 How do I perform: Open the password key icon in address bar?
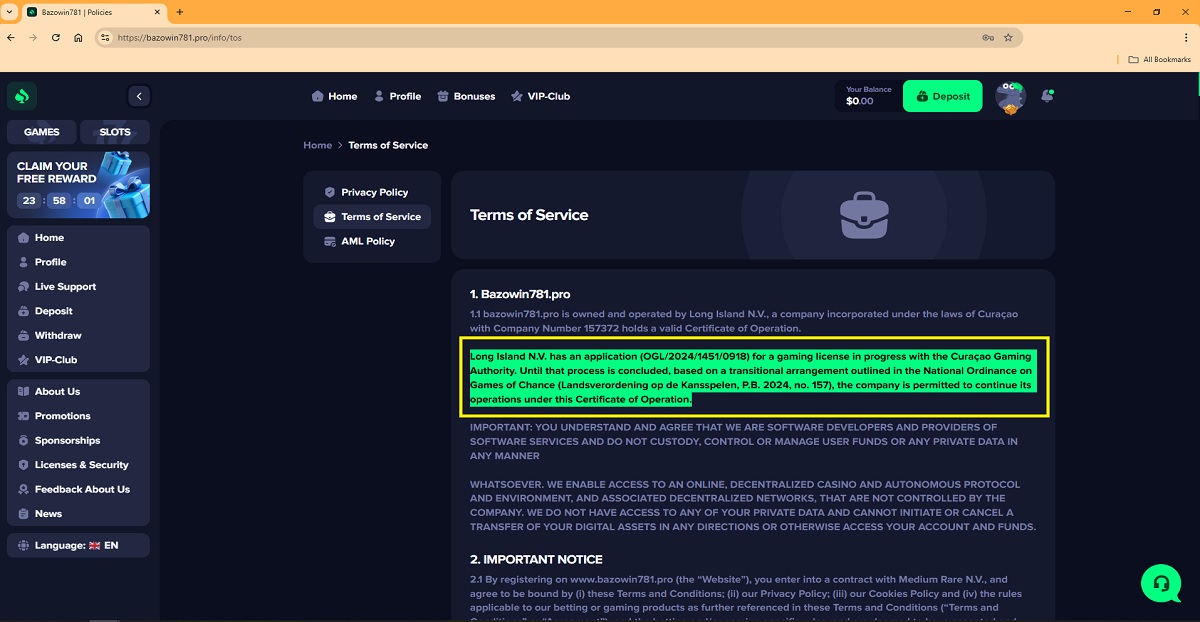[988, 38]
